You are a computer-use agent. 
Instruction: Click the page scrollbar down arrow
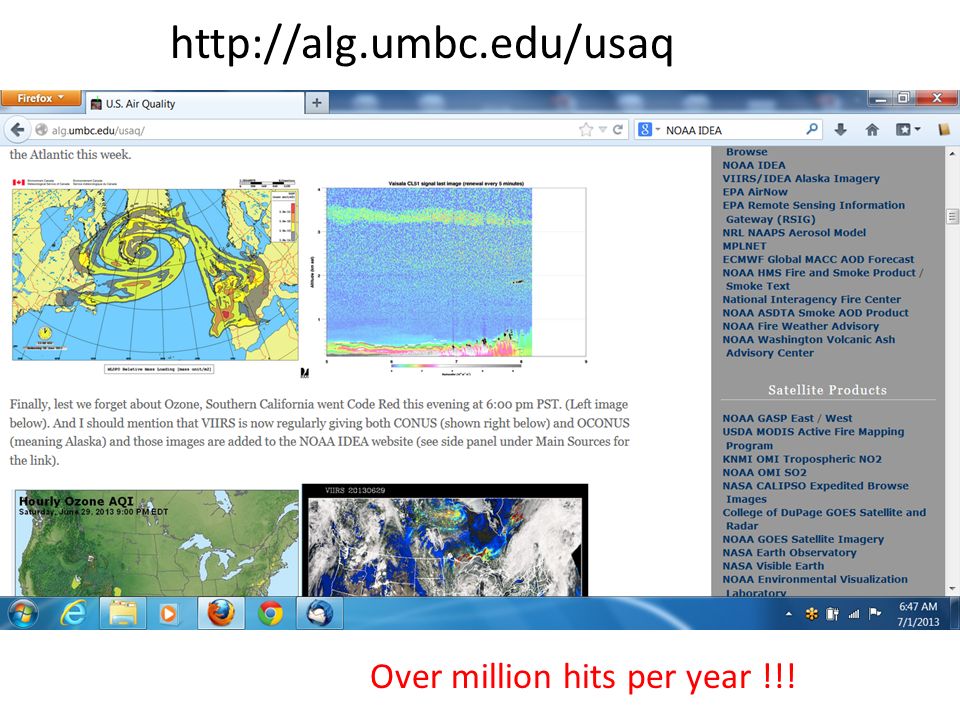pos(952,589)
